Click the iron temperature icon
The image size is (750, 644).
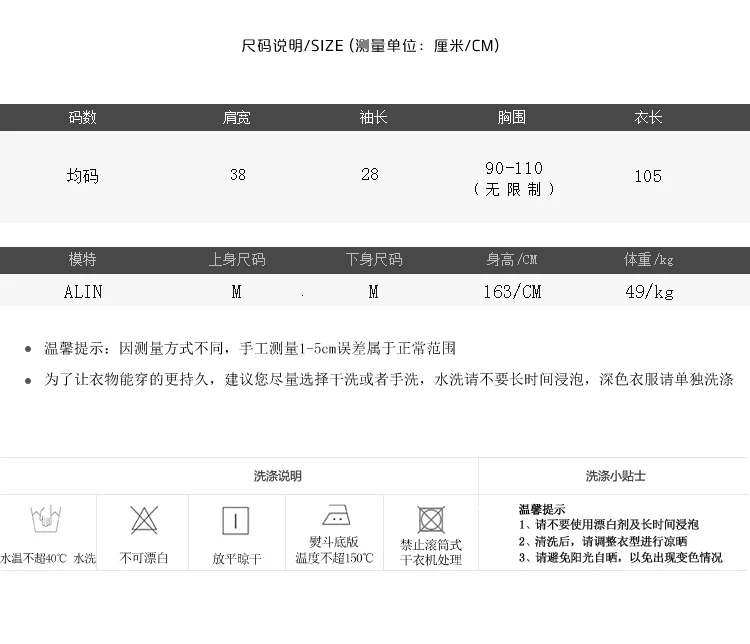[337, 515]
